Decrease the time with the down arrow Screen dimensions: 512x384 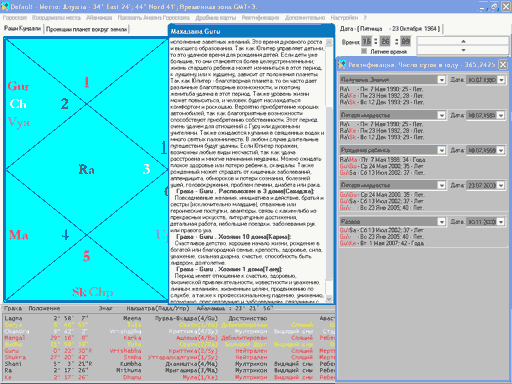tap(463, 50)
